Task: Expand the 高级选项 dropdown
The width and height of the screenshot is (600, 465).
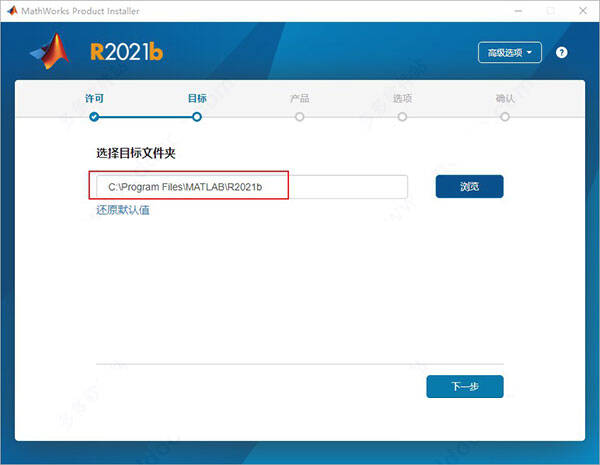Action: [510, 52]
